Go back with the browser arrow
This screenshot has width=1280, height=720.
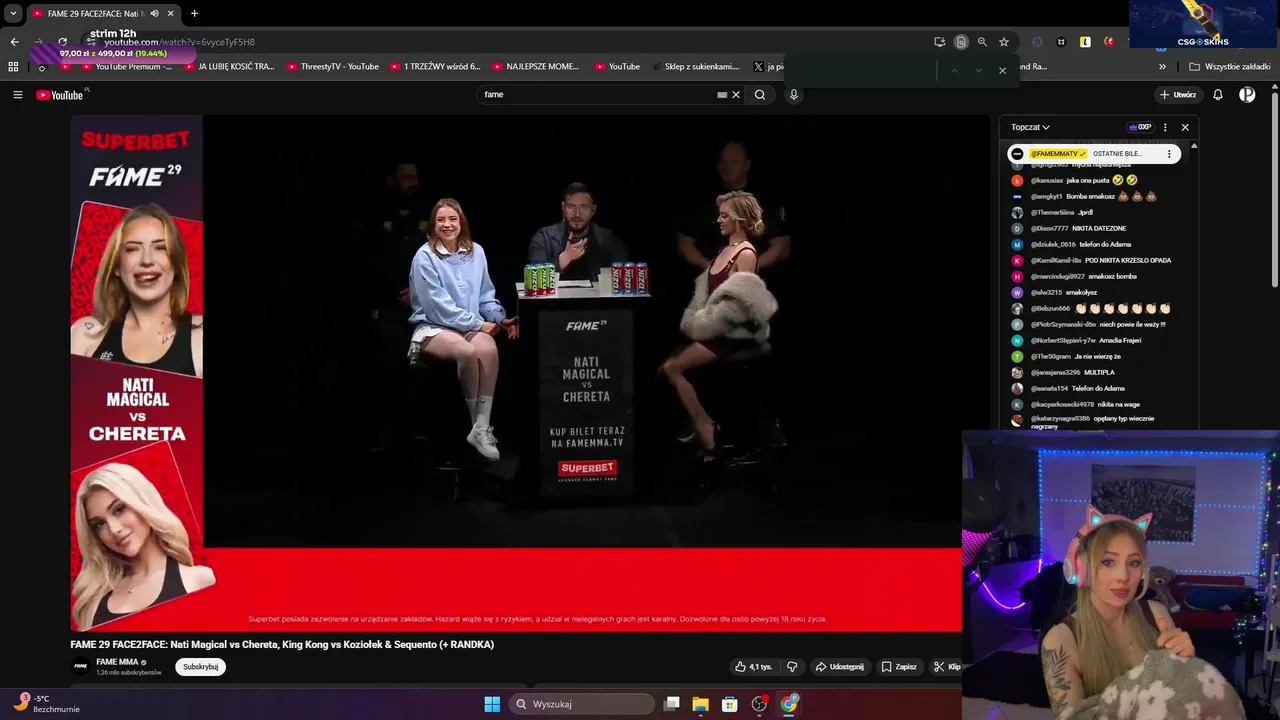click(14, 42)
